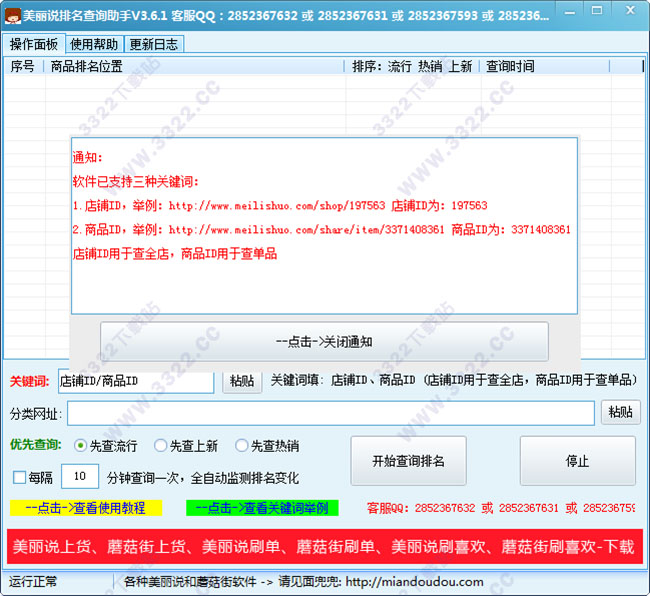Enable the 每隔 auto-query checkbox
Viewport: 650px width, 596px height.
19,477
